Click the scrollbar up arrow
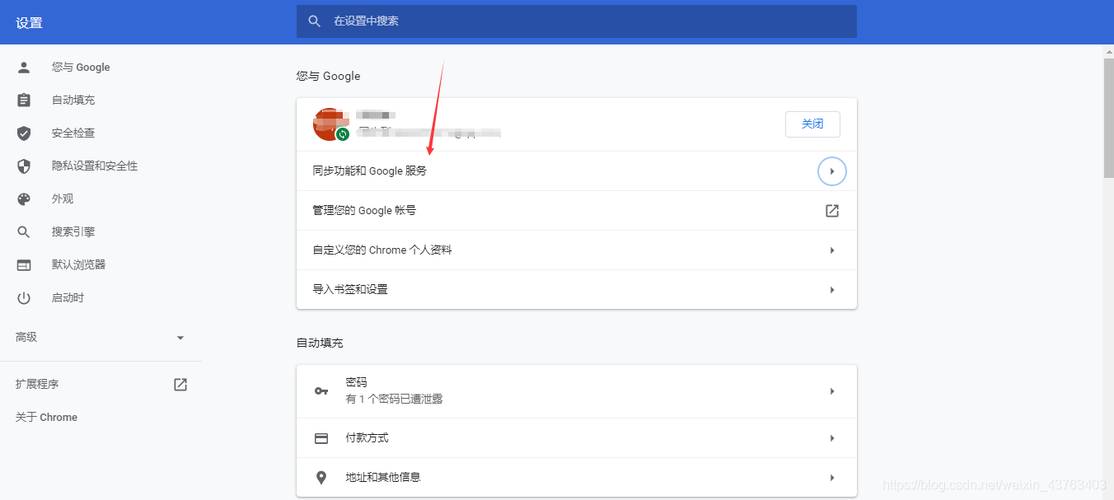 (x=1108, y=52)
